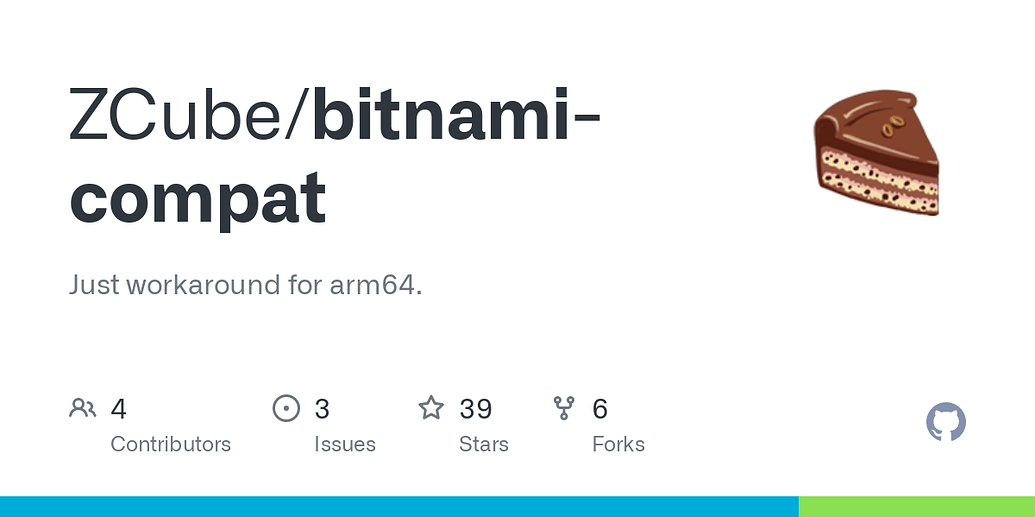Click the issues count 3
Screen dimensions: 1035x517
tap(321, 409)
